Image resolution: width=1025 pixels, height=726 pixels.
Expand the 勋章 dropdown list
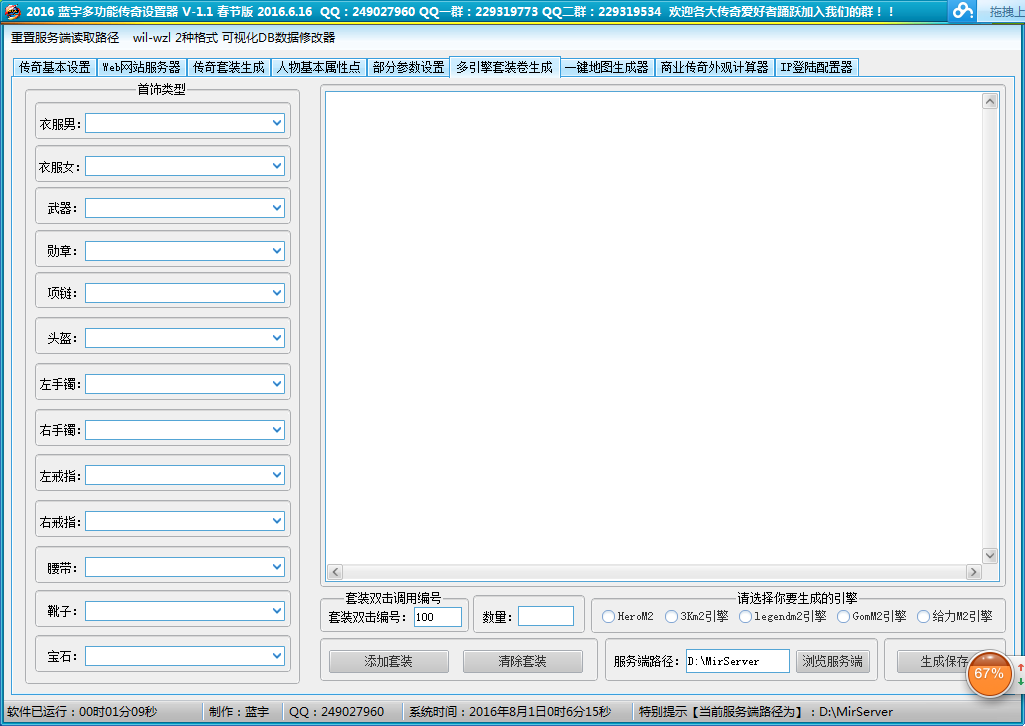pyautogui.click(x=277, y=250)
